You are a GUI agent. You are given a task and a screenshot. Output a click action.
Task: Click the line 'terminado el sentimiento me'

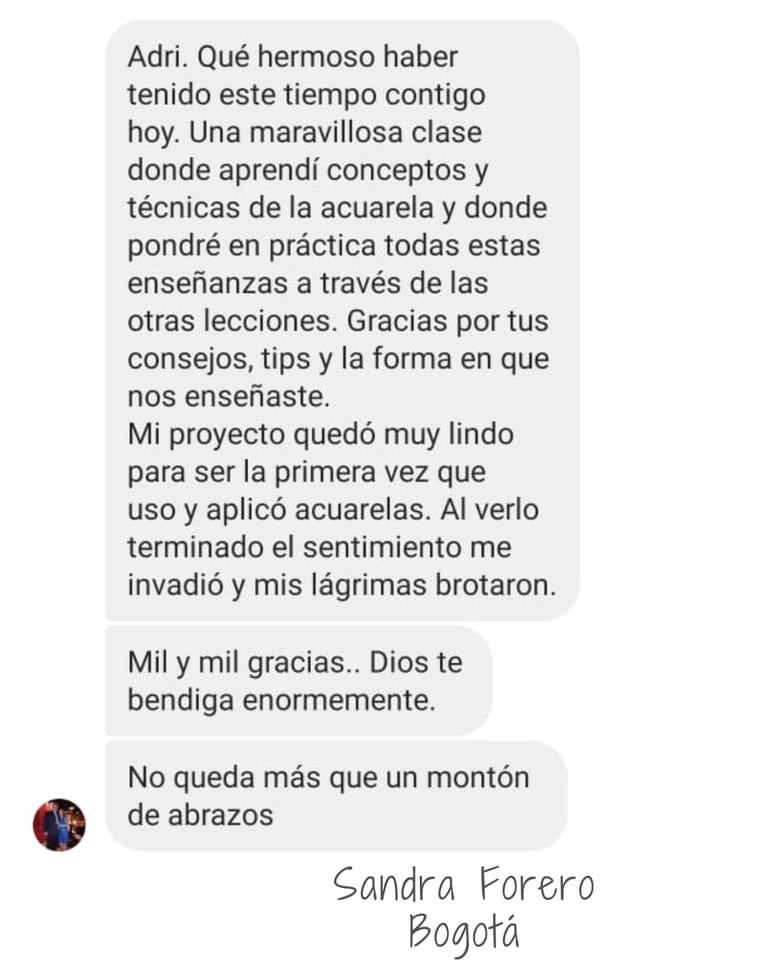(x=320, y=548)
